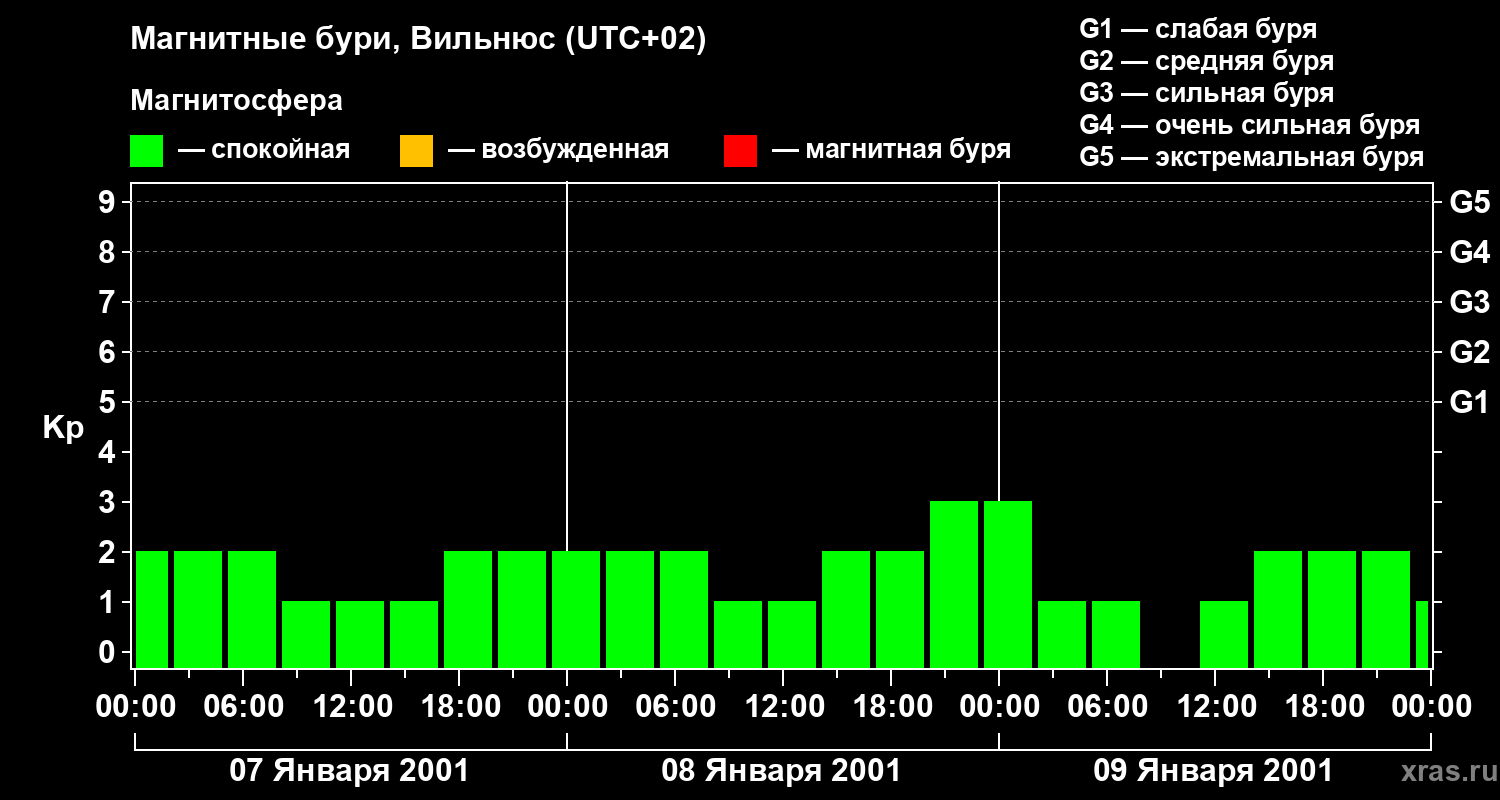The image size is (1500, 800).
Task: Click the 06:00 time label above 09 Января
Action: tap(1107, 707)
